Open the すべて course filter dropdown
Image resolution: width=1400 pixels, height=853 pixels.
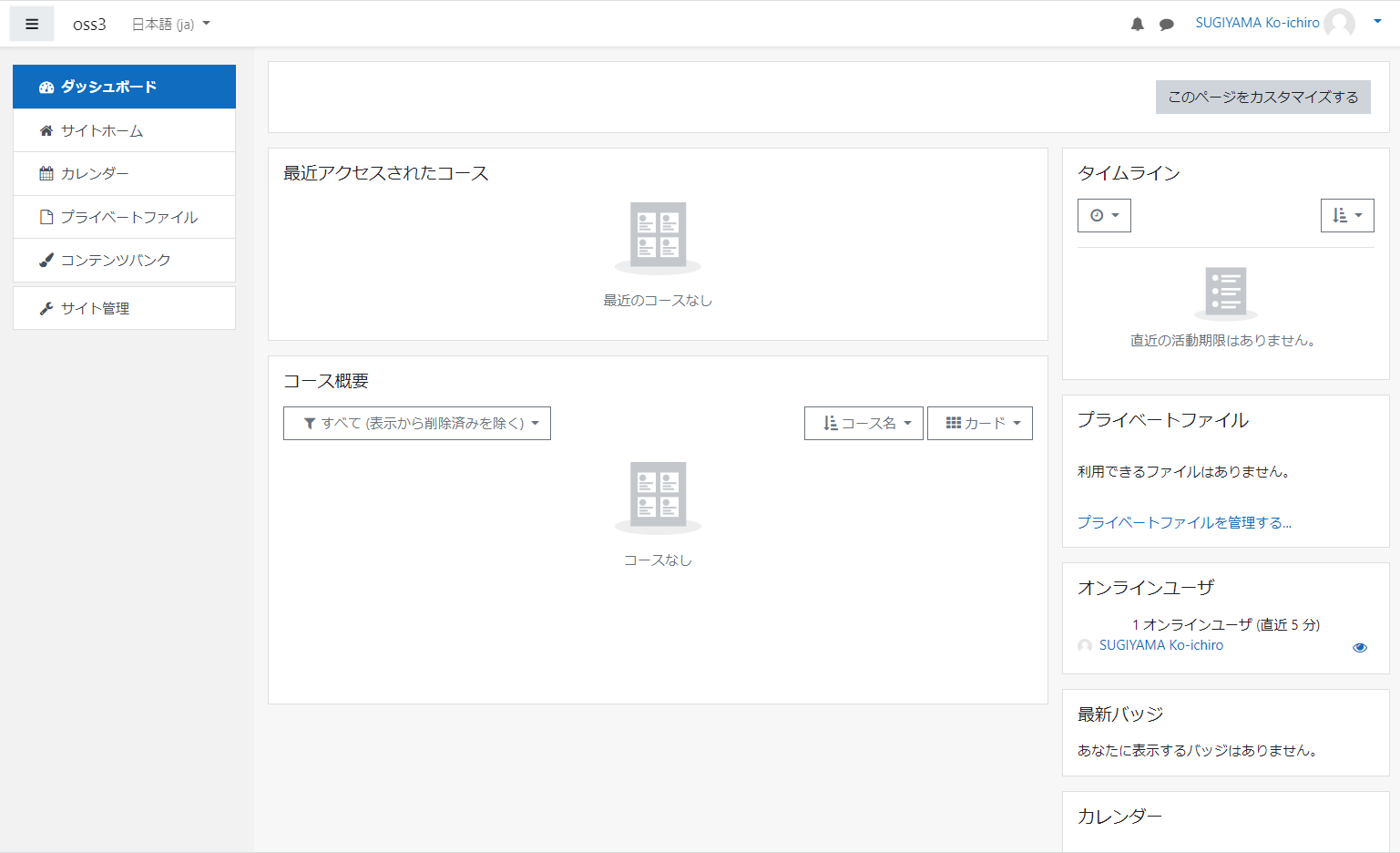tap(417, 424)
